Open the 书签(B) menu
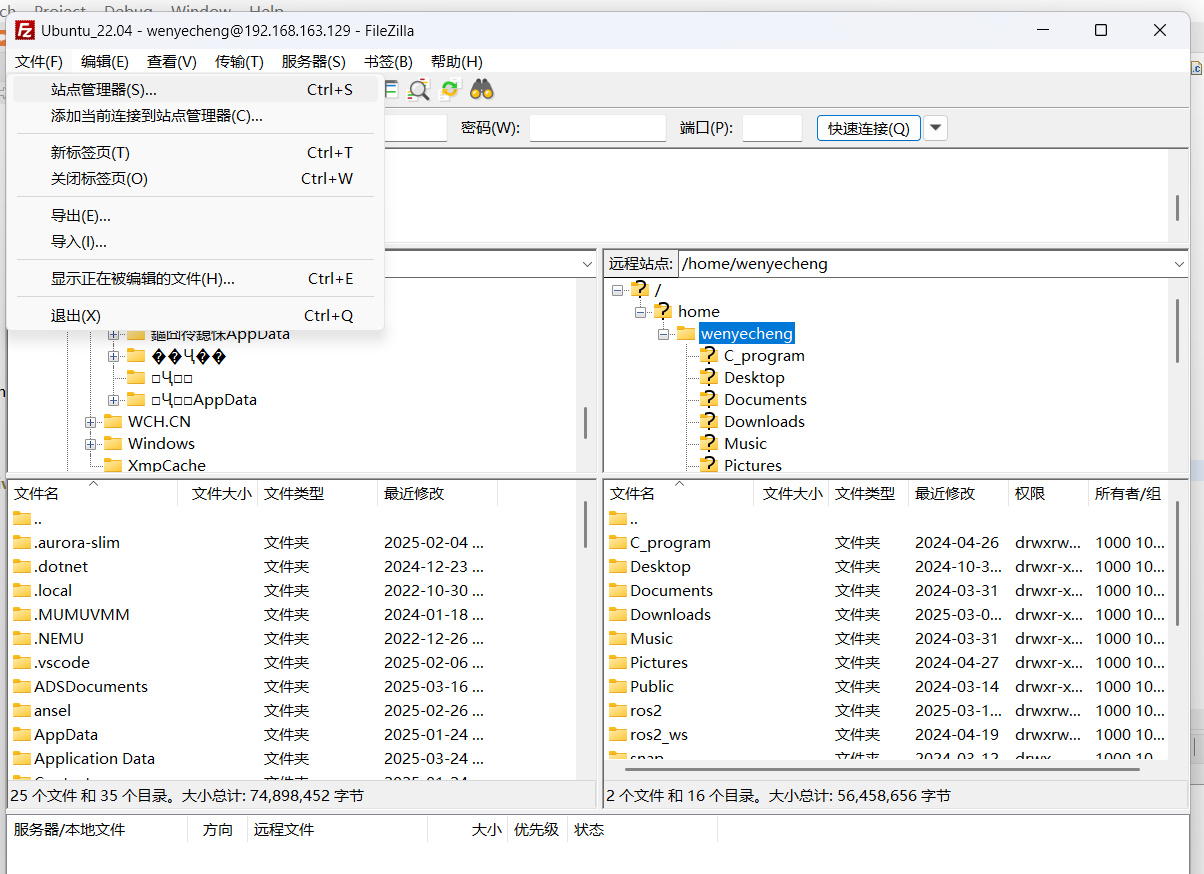 [x=388, y=61]
